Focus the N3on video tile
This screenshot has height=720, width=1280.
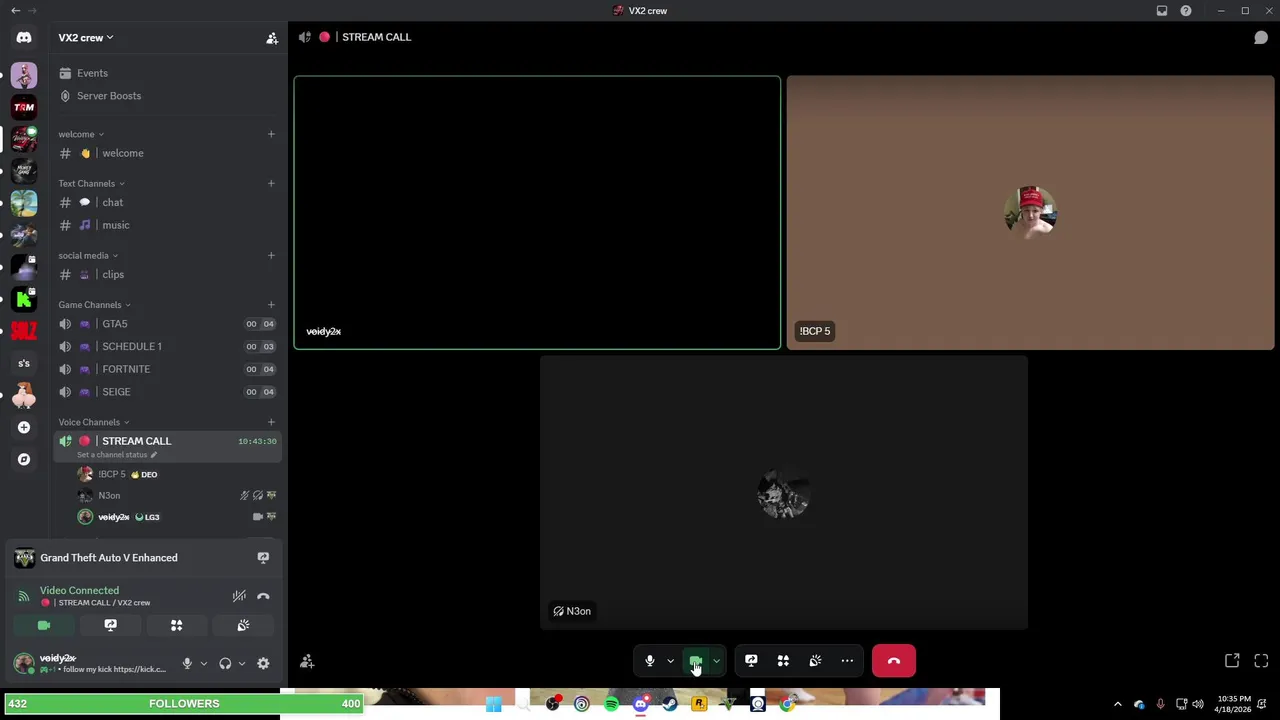(x=783, y=493)
